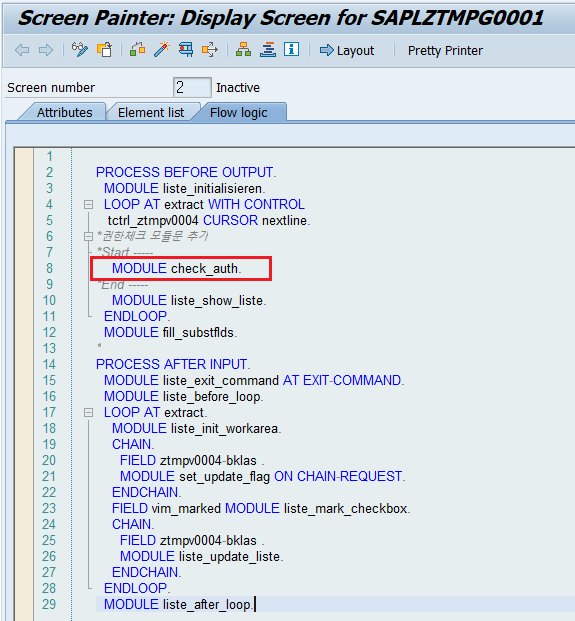Click the set_update_flag ON CHAIN-REQUEST line
The height and width of the screenshot is (621, 575).
click(x=263, y=476)
